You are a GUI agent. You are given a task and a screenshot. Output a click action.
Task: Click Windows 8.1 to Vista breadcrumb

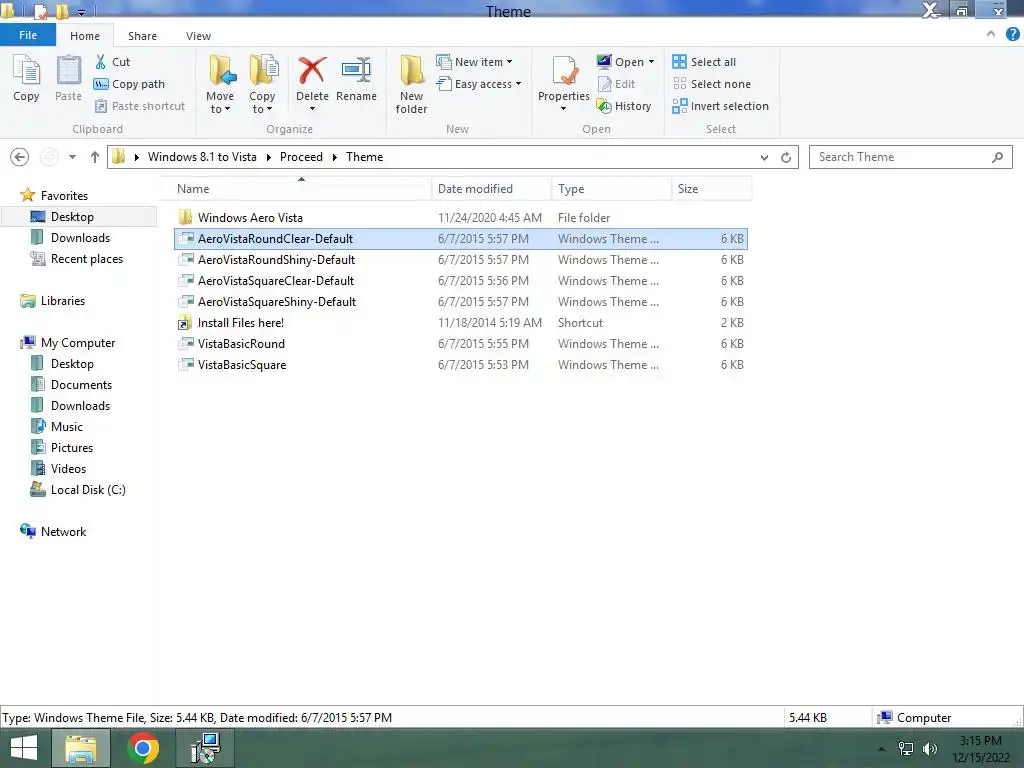click(202, 157)
